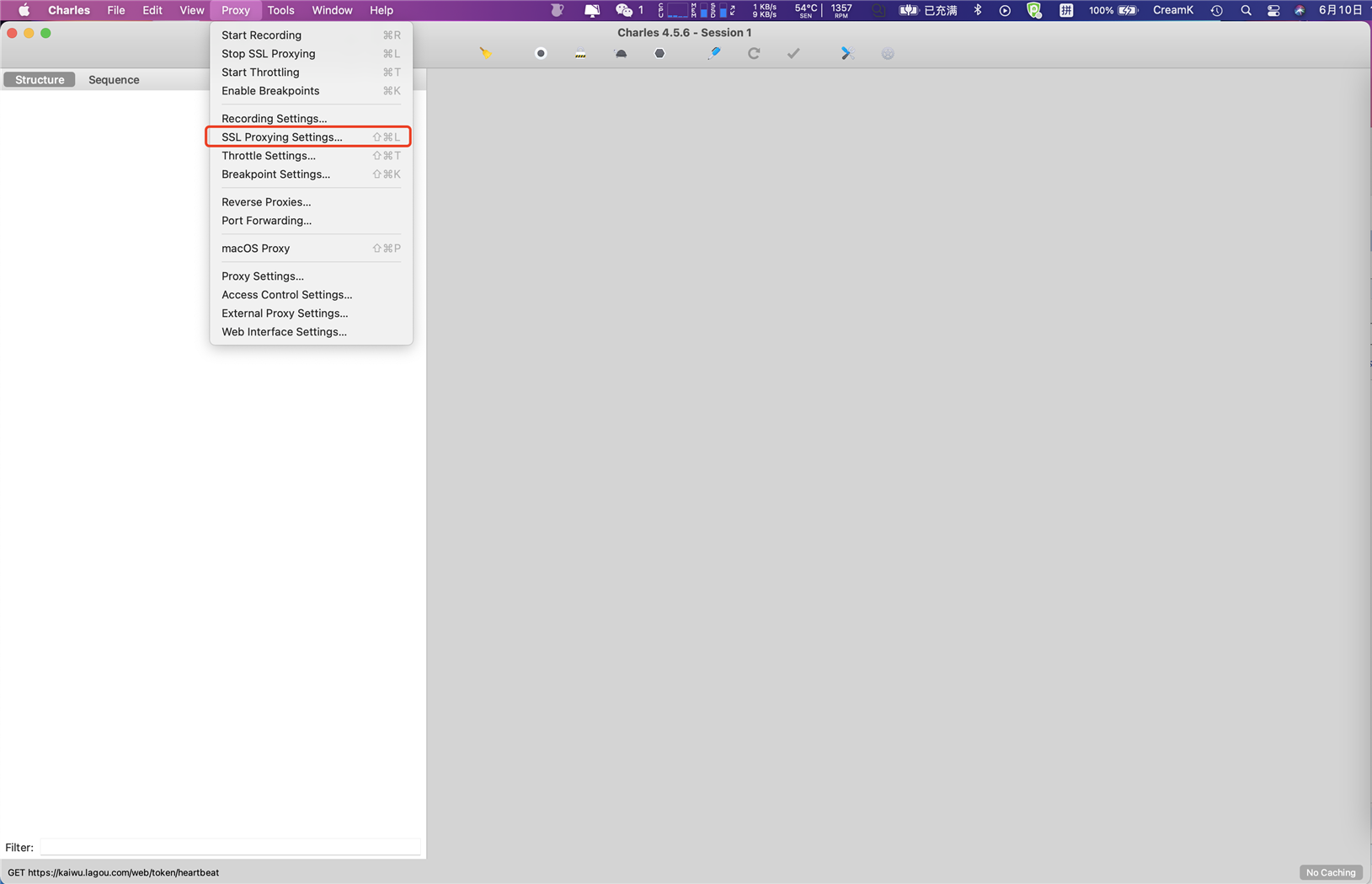Open the Window menu
The image size is (1372, 884).
(x=332, y=10)
